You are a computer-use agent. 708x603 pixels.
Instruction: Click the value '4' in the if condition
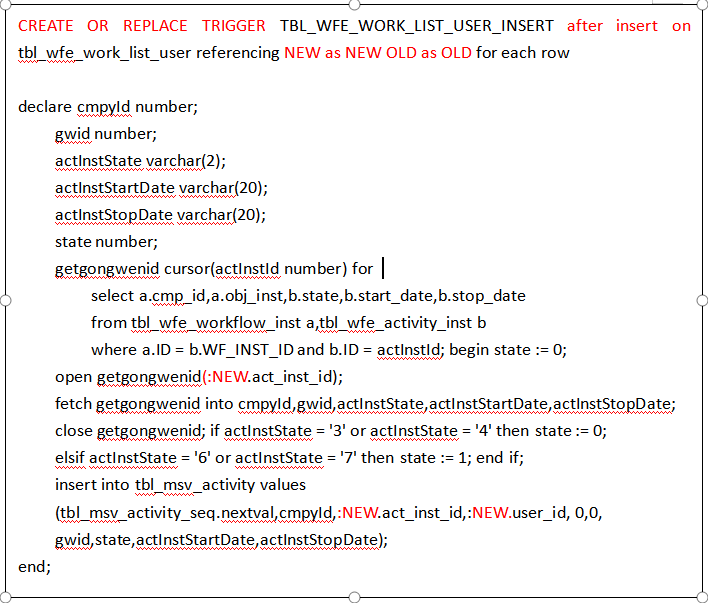[x=483, y=431]
